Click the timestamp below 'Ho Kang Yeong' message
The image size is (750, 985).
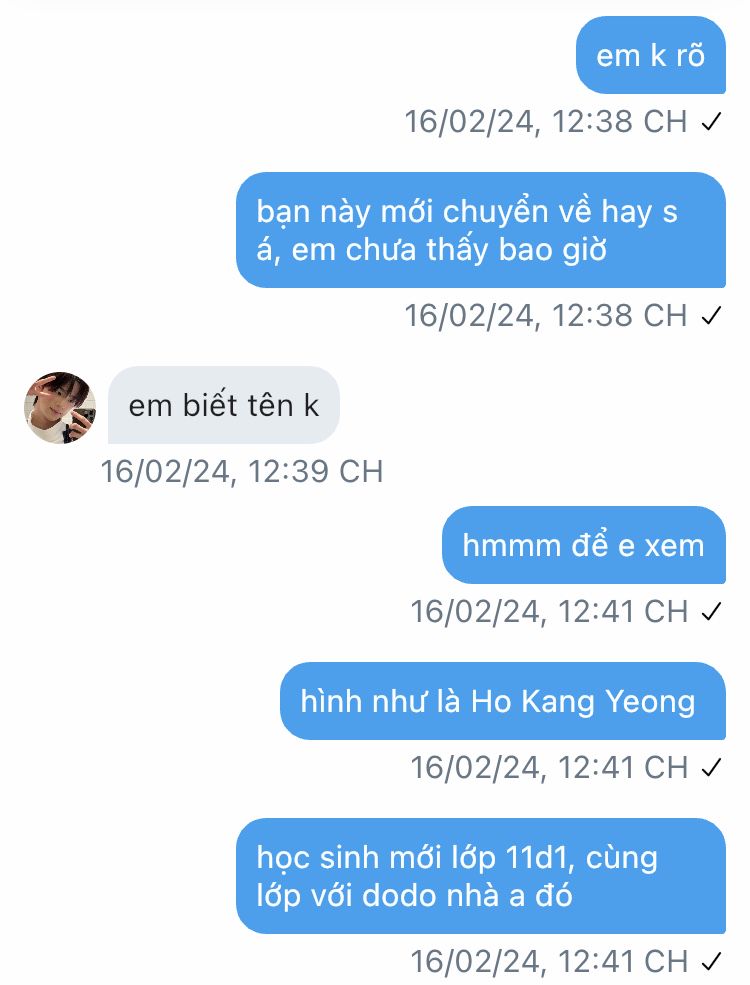pyautogui.click(x=550, y=768)
